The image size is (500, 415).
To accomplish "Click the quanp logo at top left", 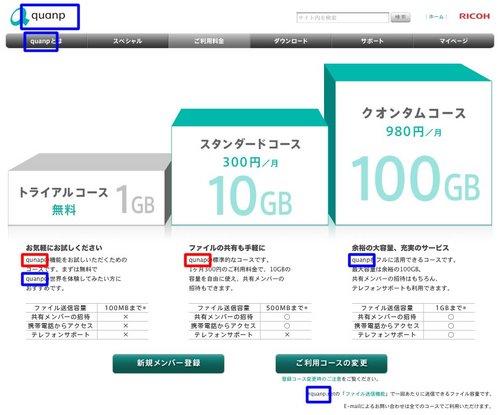I will 38,17.
